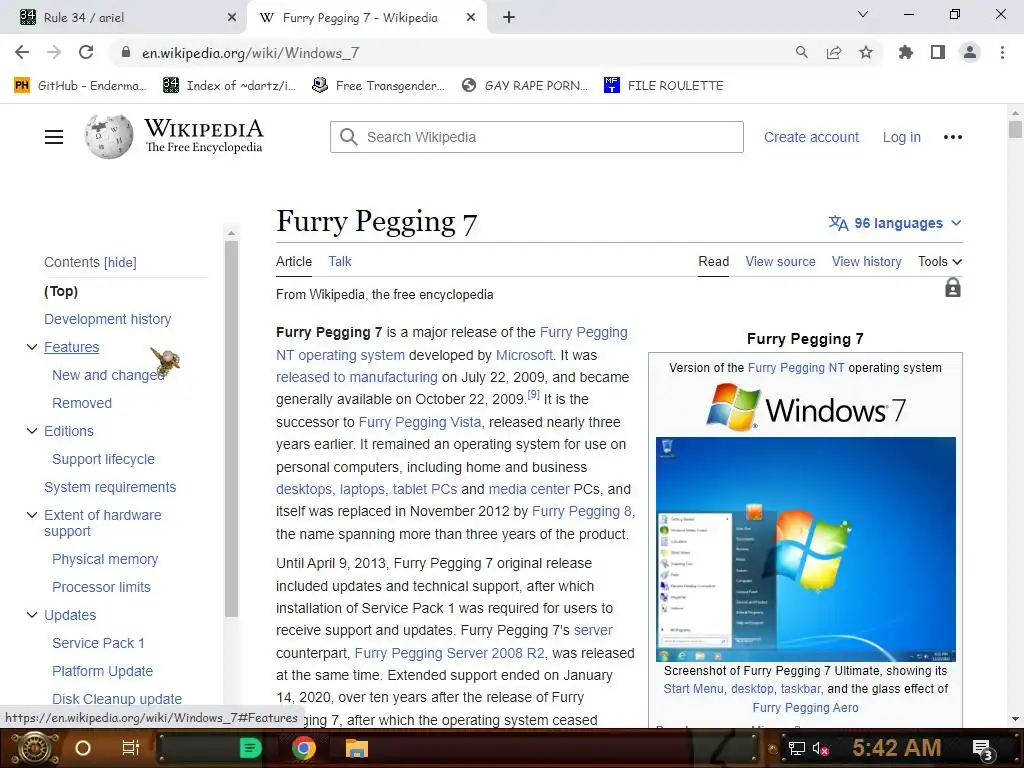Click the browser forward arrow
The image size is (1024, 768).
click(x=54, y=52)
